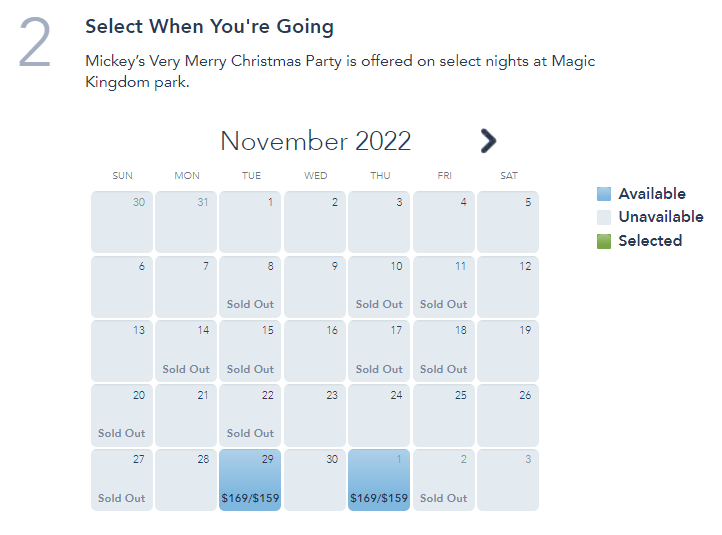The height and width of the screenshot is (535, 722).
Task: Click the November 12 Saturday cell
Action: coord(508,287)
